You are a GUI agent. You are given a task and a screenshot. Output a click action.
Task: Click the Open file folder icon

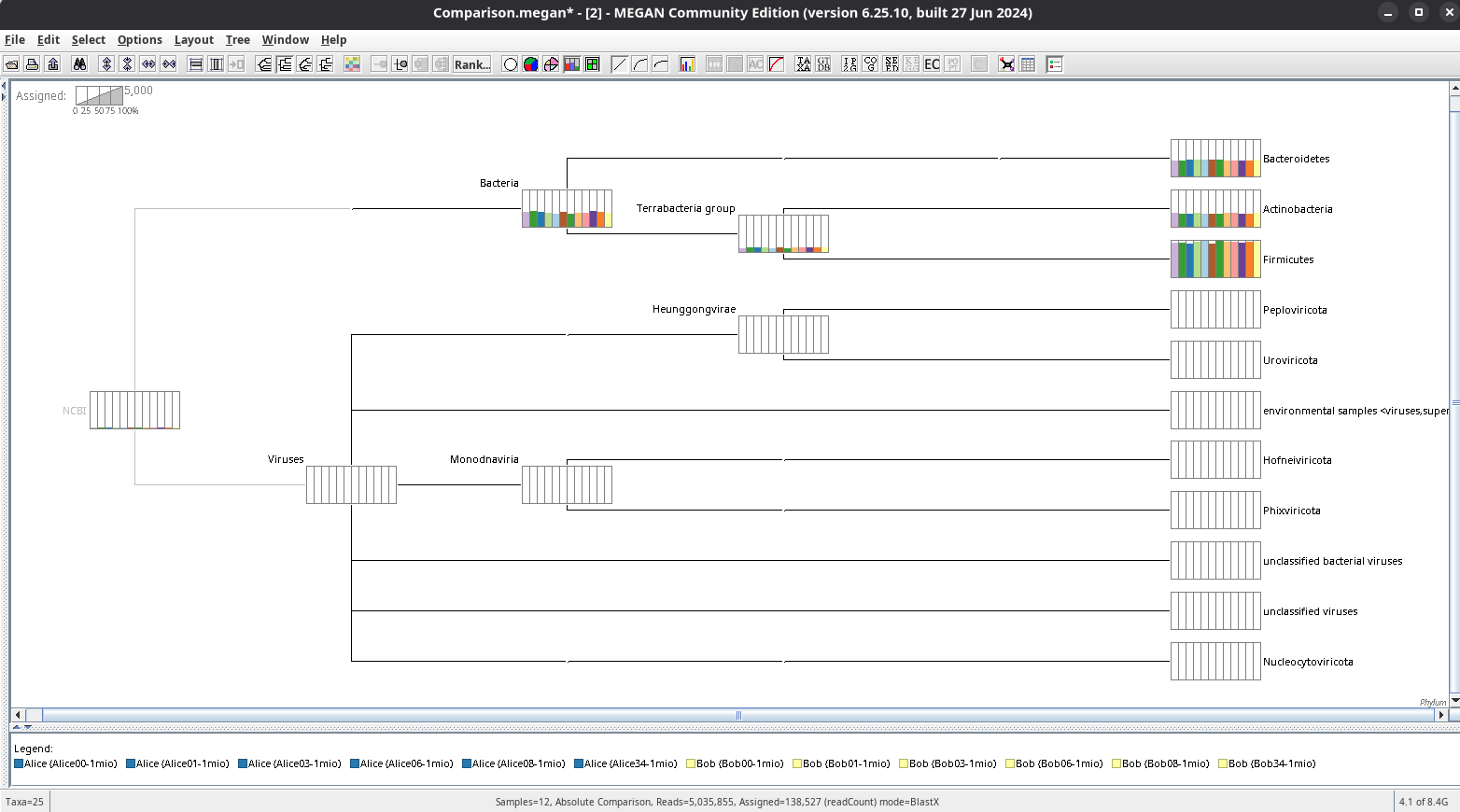(12, 64)
